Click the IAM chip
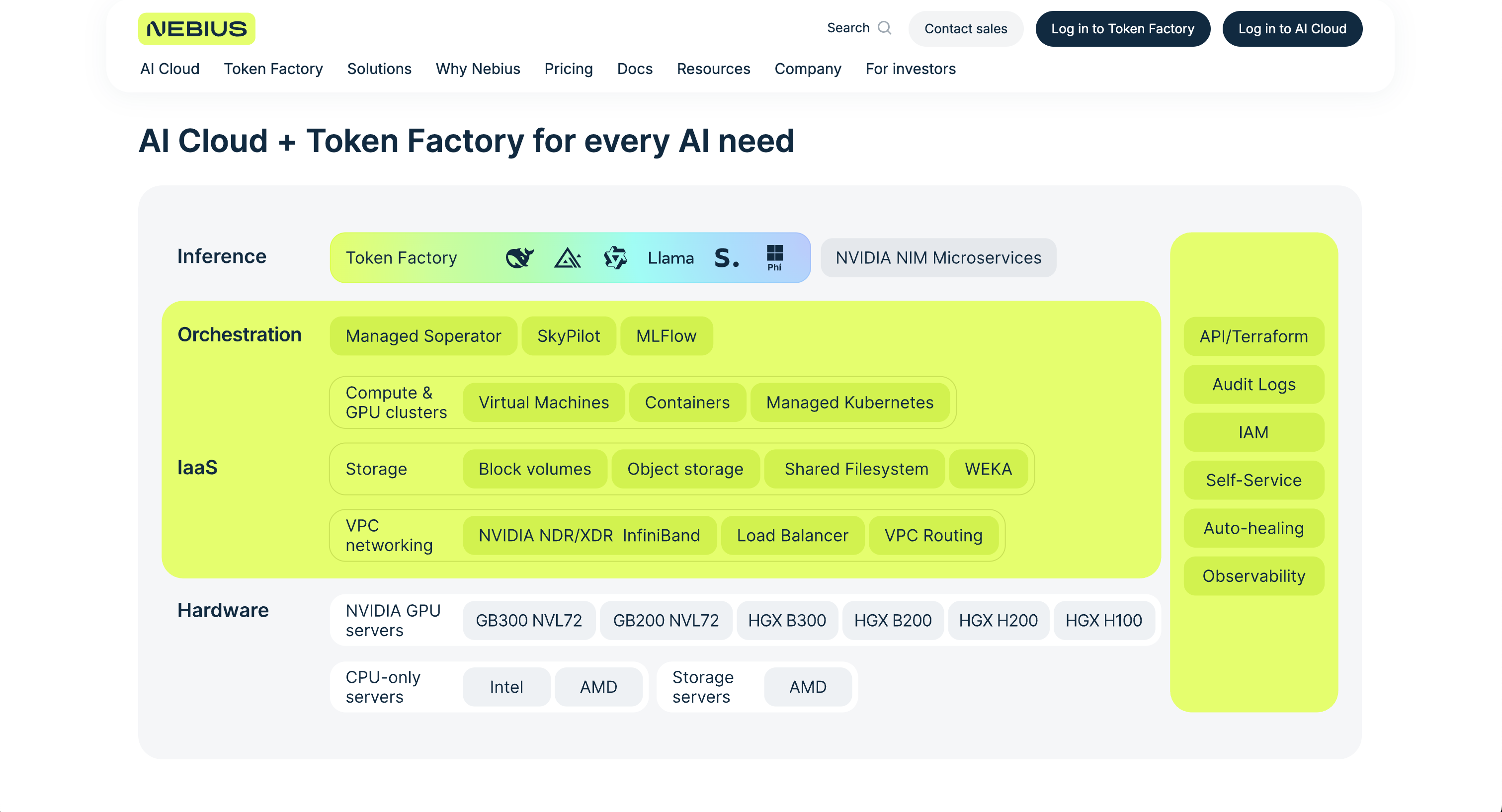The height and width of the screenshot is (812, 1502). coord(1253,432)
